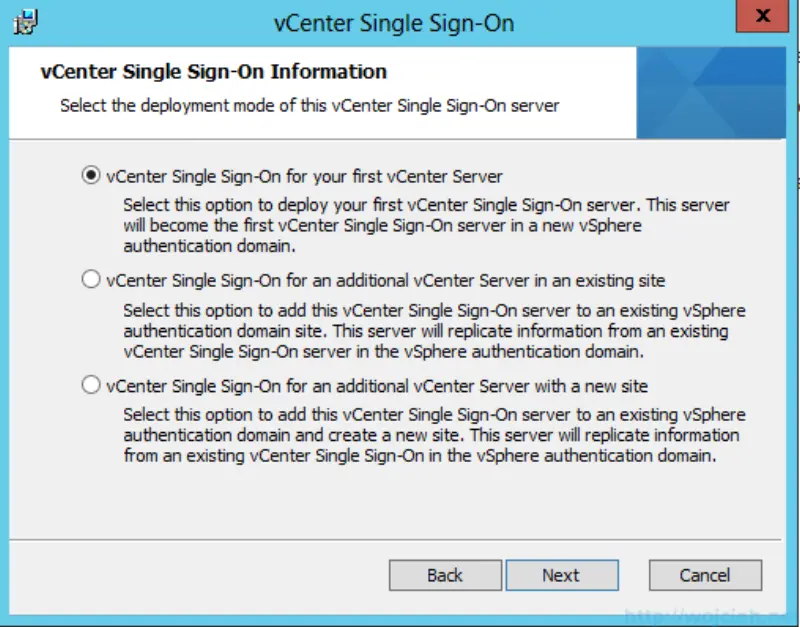Click the red X close button

coord(762,16)
